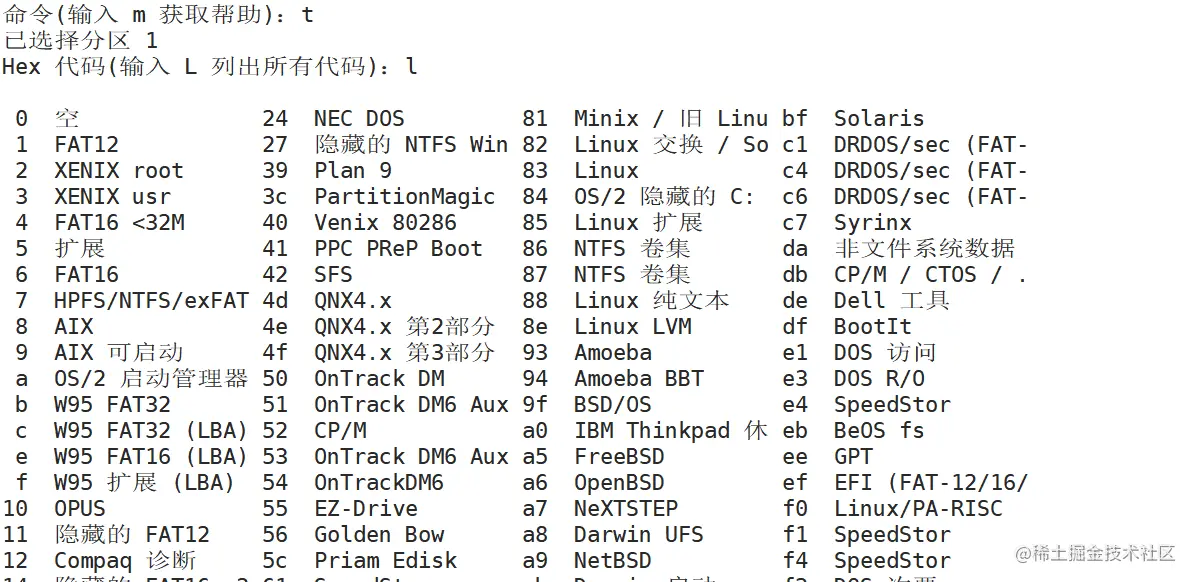Click the '命令(输入 m 获取帮助)' prompt line
This screenshot has height=582, width=1194.
[x=158, y=14]
